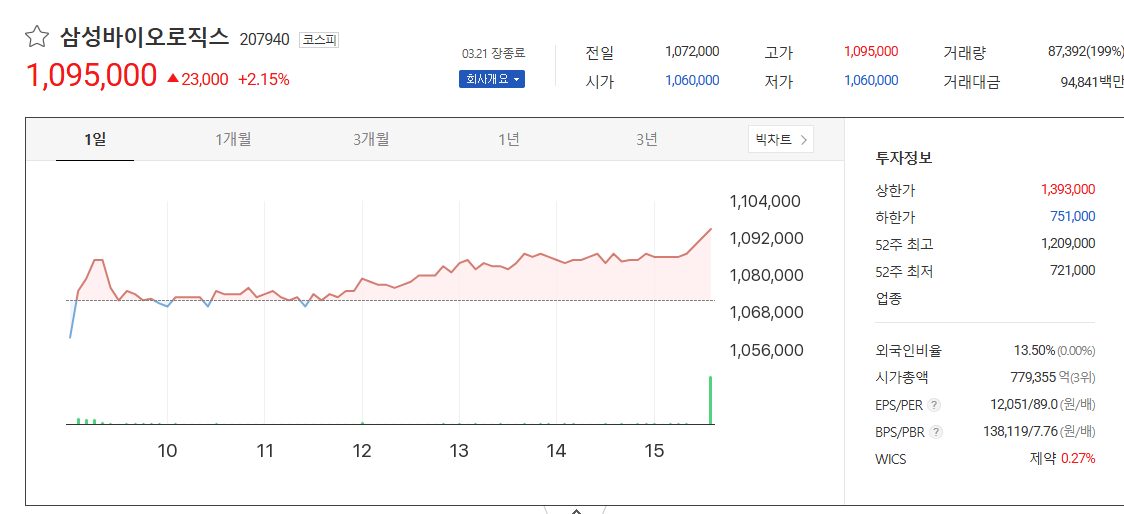Click the current price 1,095,000 in large red
Screen dimensions: 1124x514
[x=91, y=76]
